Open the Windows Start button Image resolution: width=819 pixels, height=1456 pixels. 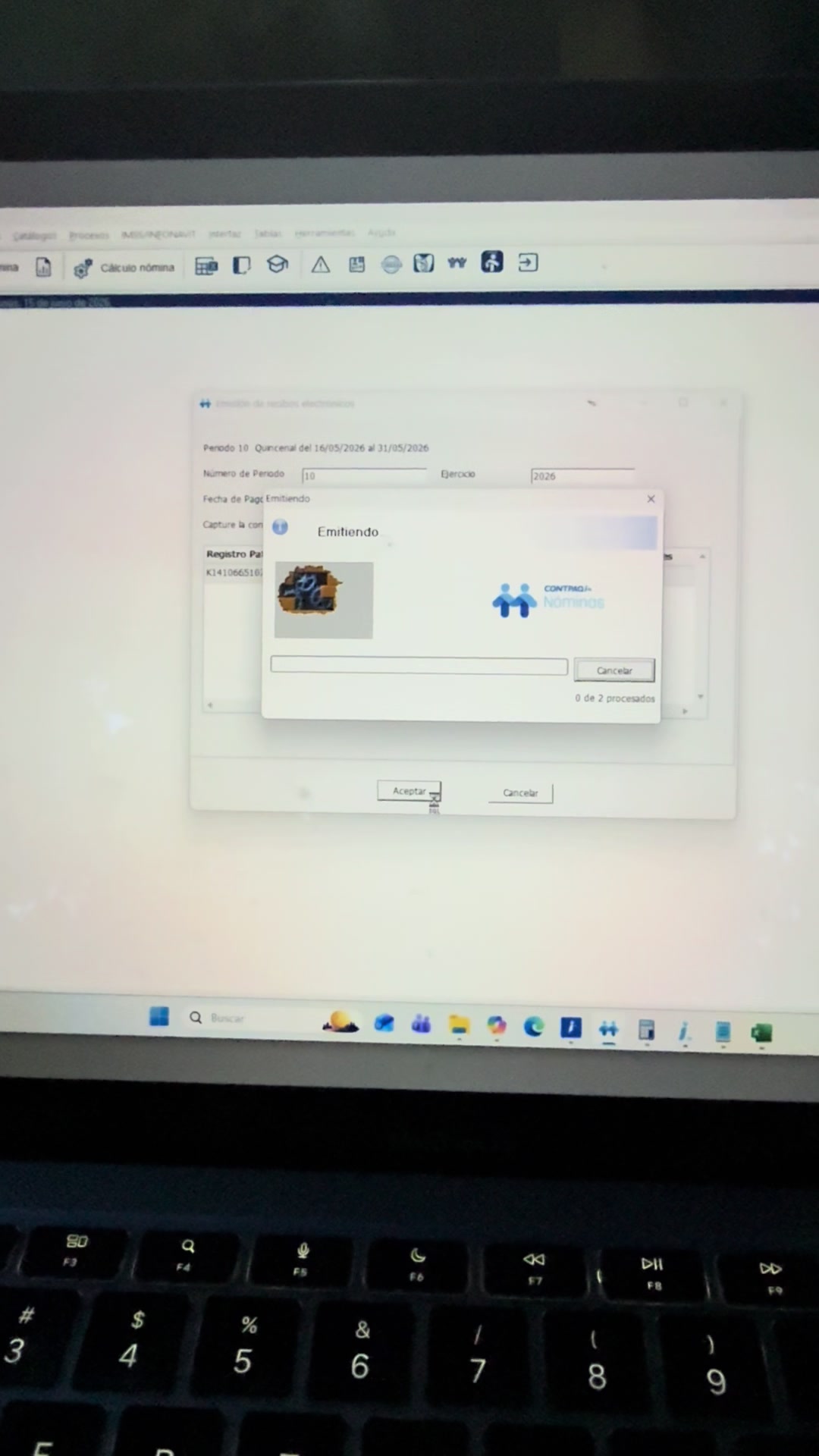click(x=159, y=1016)
